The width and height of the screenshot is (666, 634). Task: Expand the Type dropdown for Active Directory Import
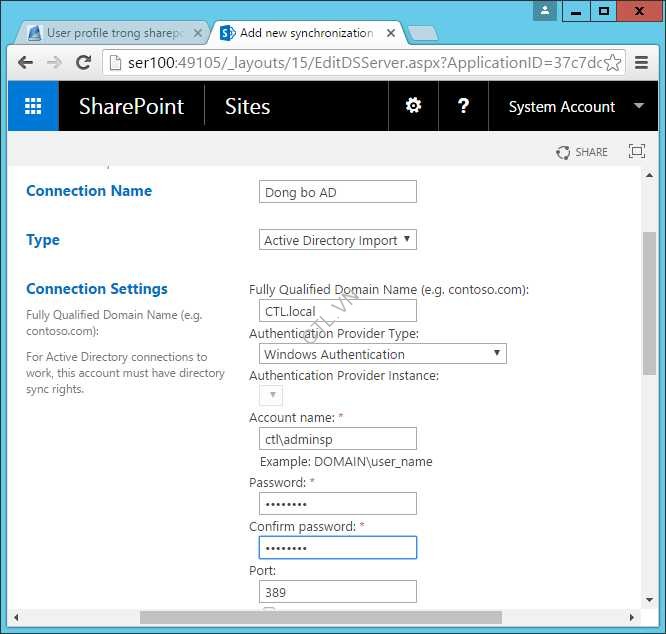(337, 240)
